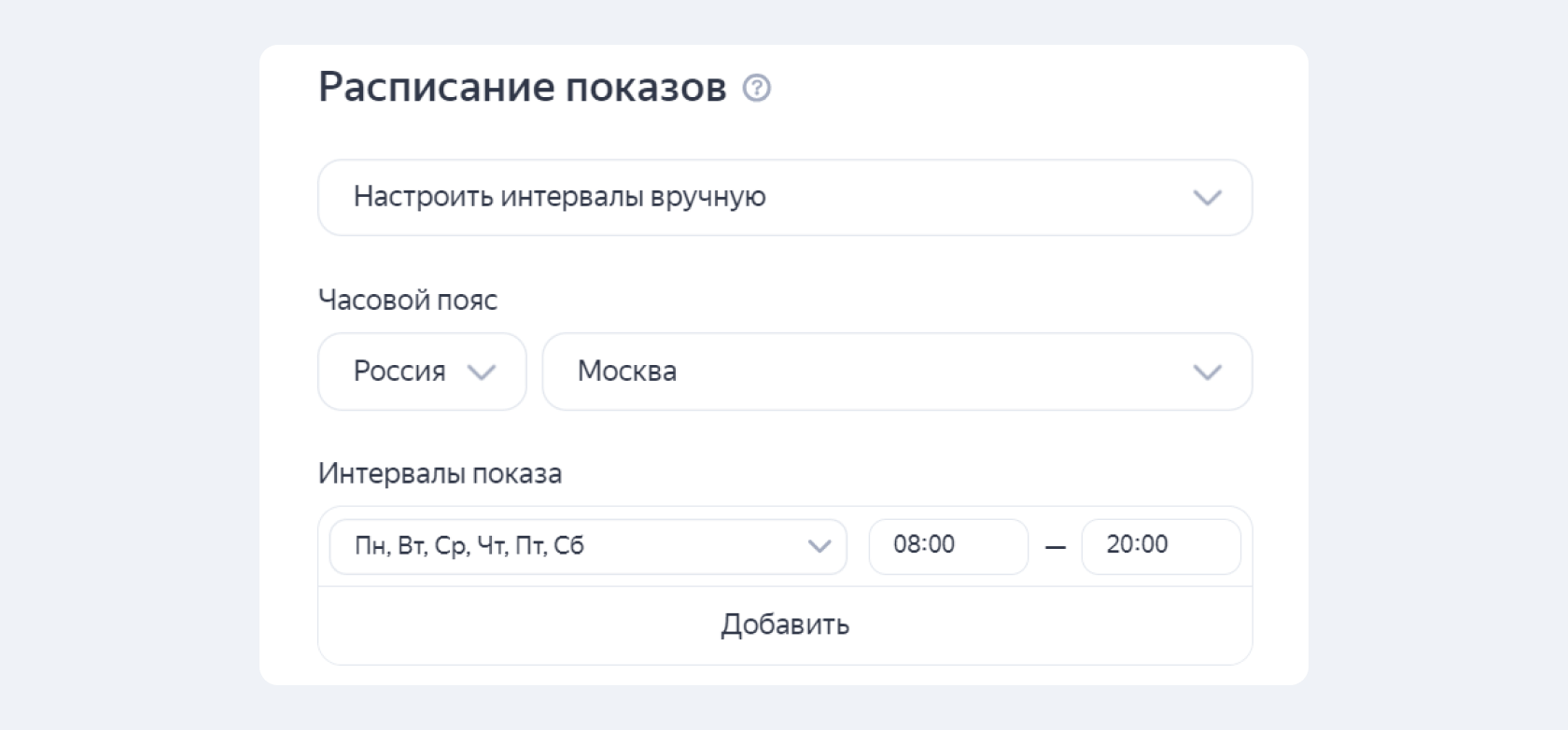Click the Добавить button to add an interval

tap(785, 625)
